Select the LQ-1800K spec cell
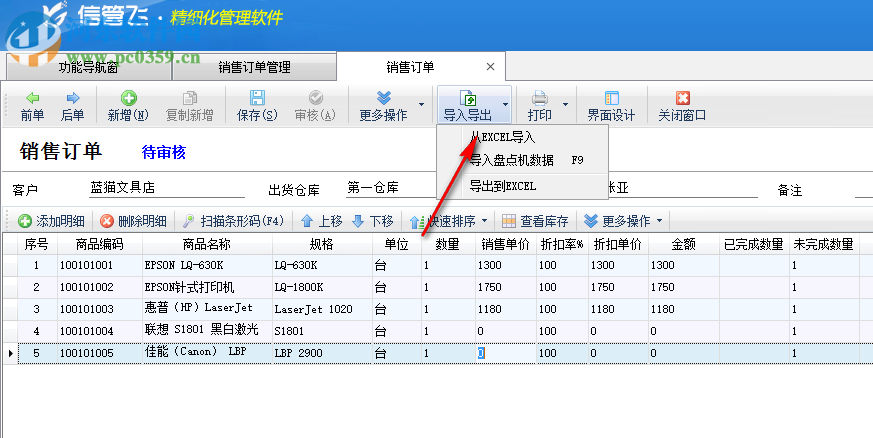The width and height of the screenshot is (873, 438). point(322,287)
